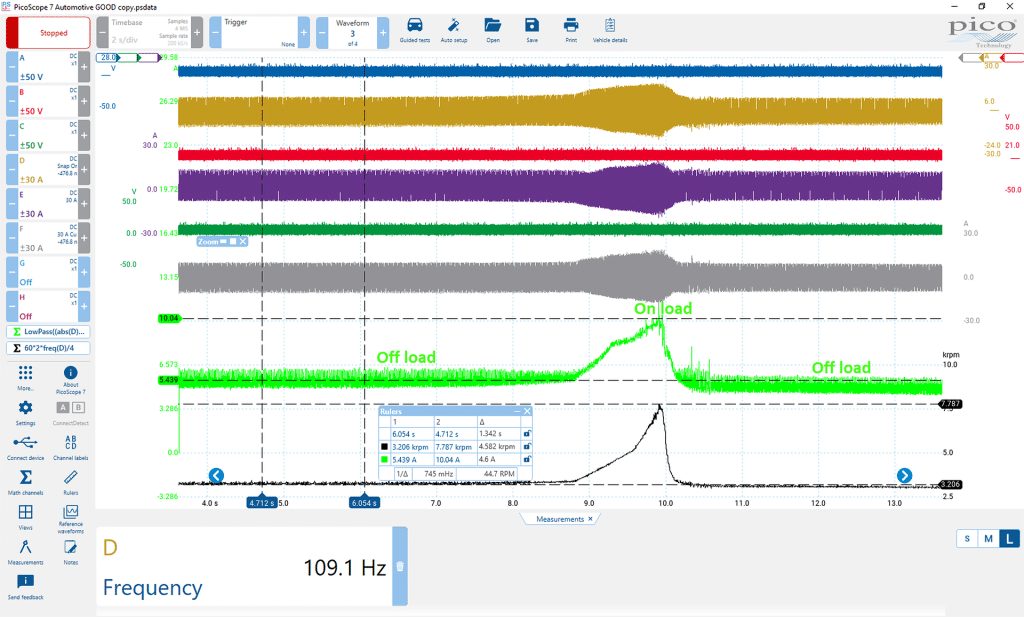The width and height of the screenshot is (1024, 617).
Task: Toggle ruler lock for krpm row
Action: tap(526, 447)
